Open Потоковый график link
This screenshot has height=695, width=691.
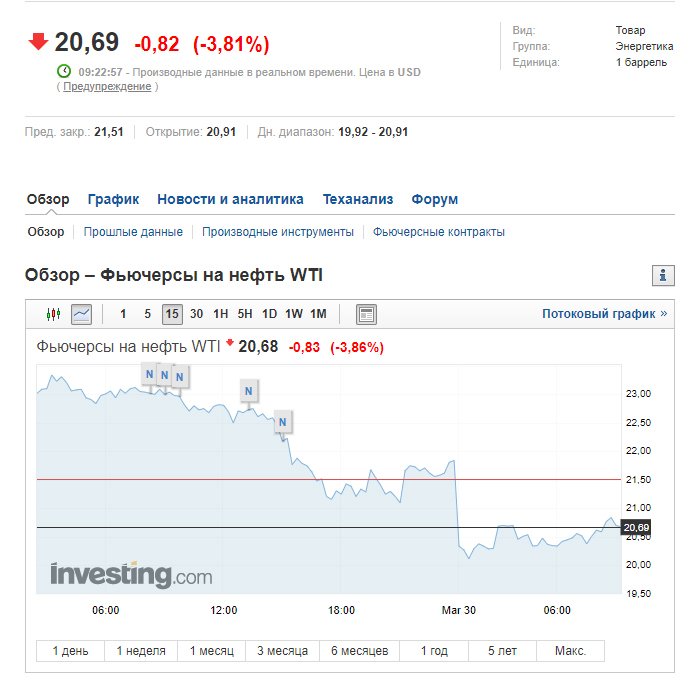tap(605, 314)
